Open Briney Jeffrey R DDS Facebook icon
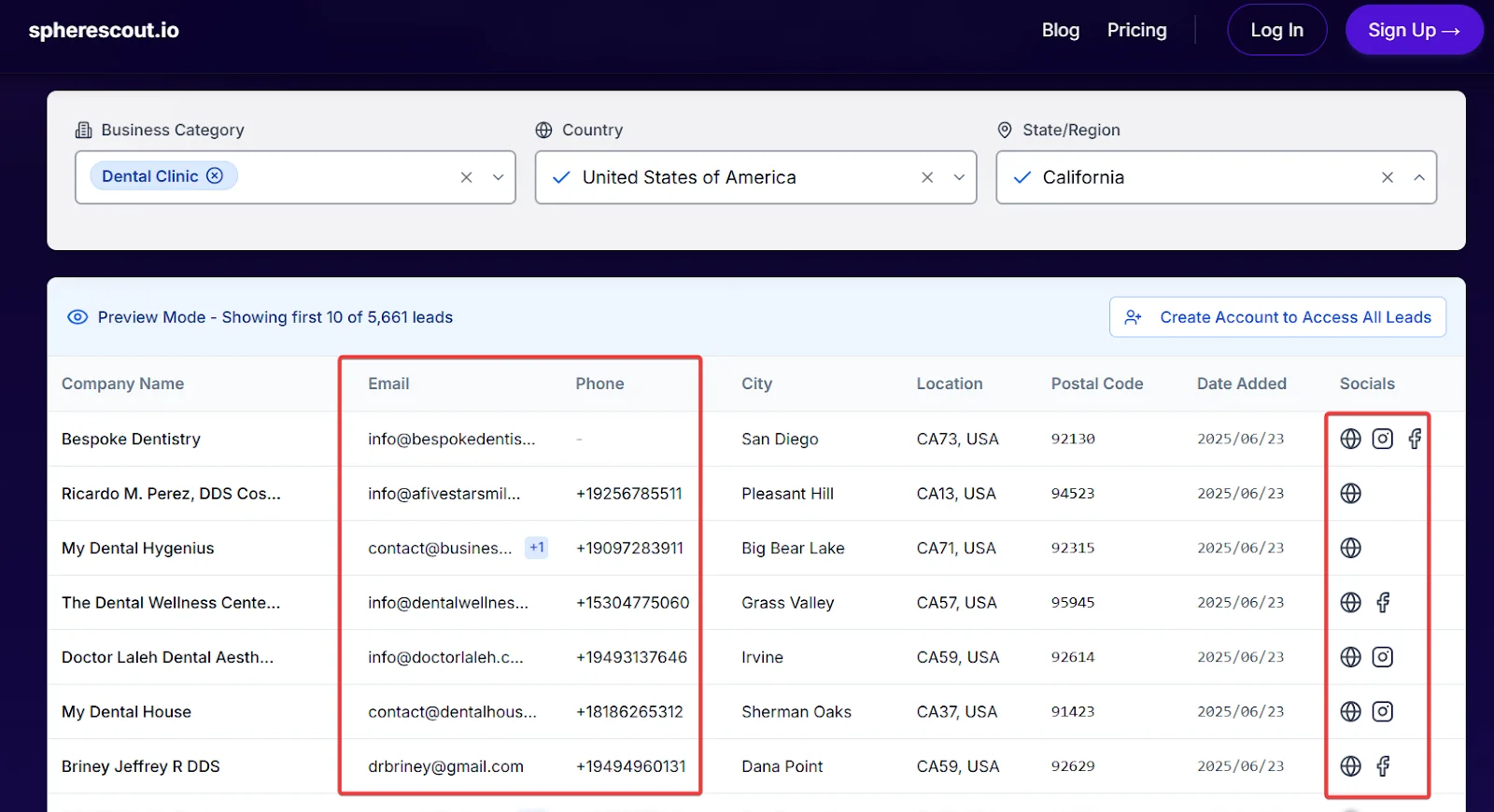 pyautogui.click(x=1383, y=766)
